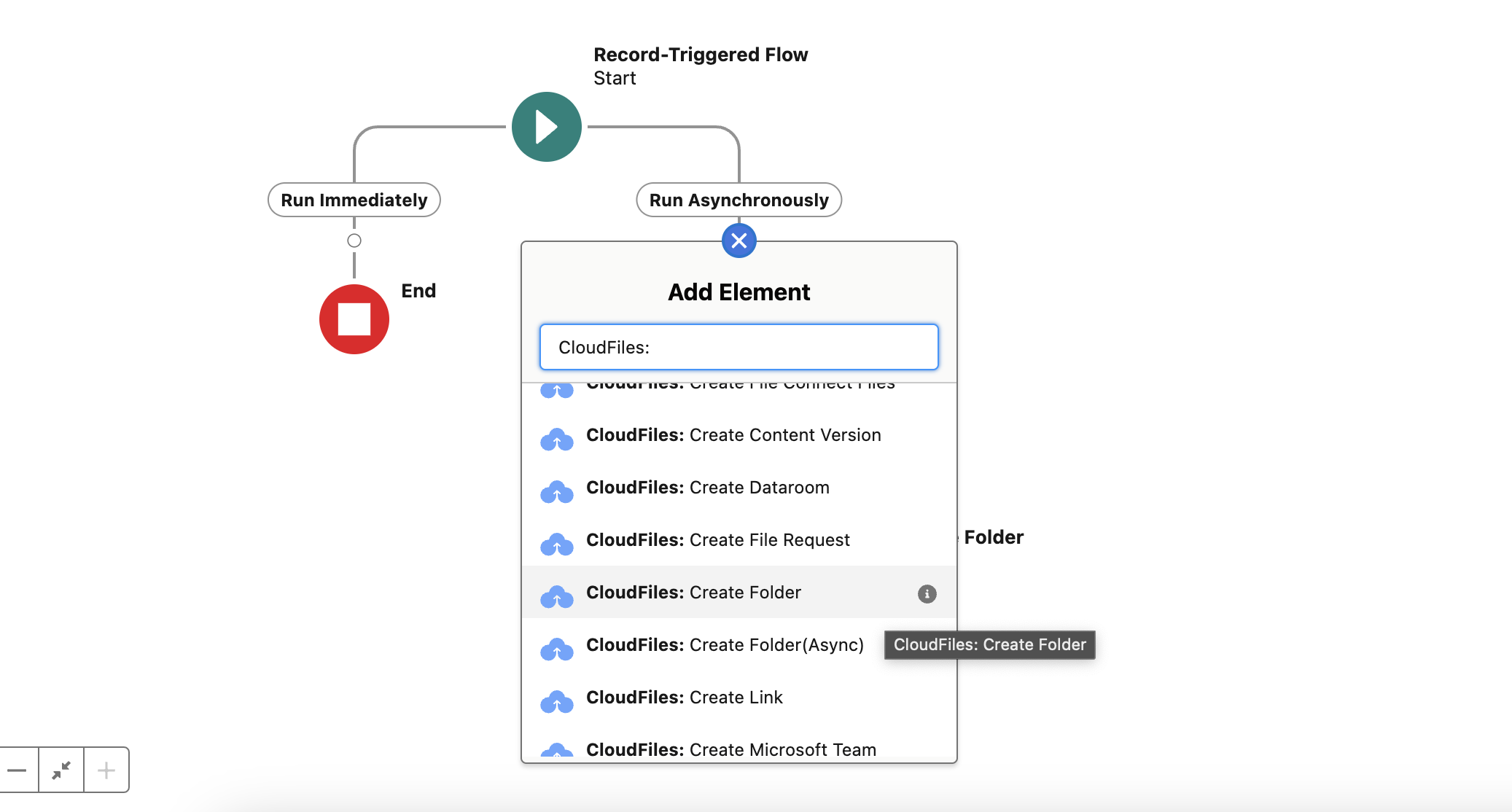Click the zoom in plus icon
Screen dimensions: 1512x812
click(106, 770)
